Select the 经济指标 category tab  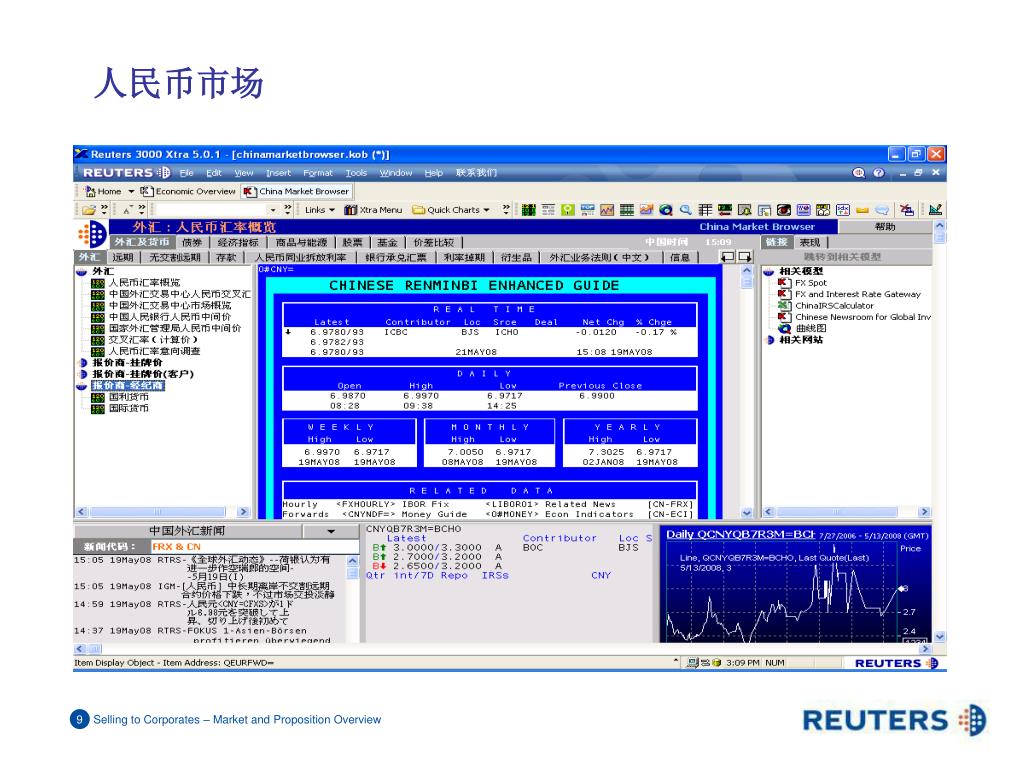pyautogui.click(x=238, y=242)
